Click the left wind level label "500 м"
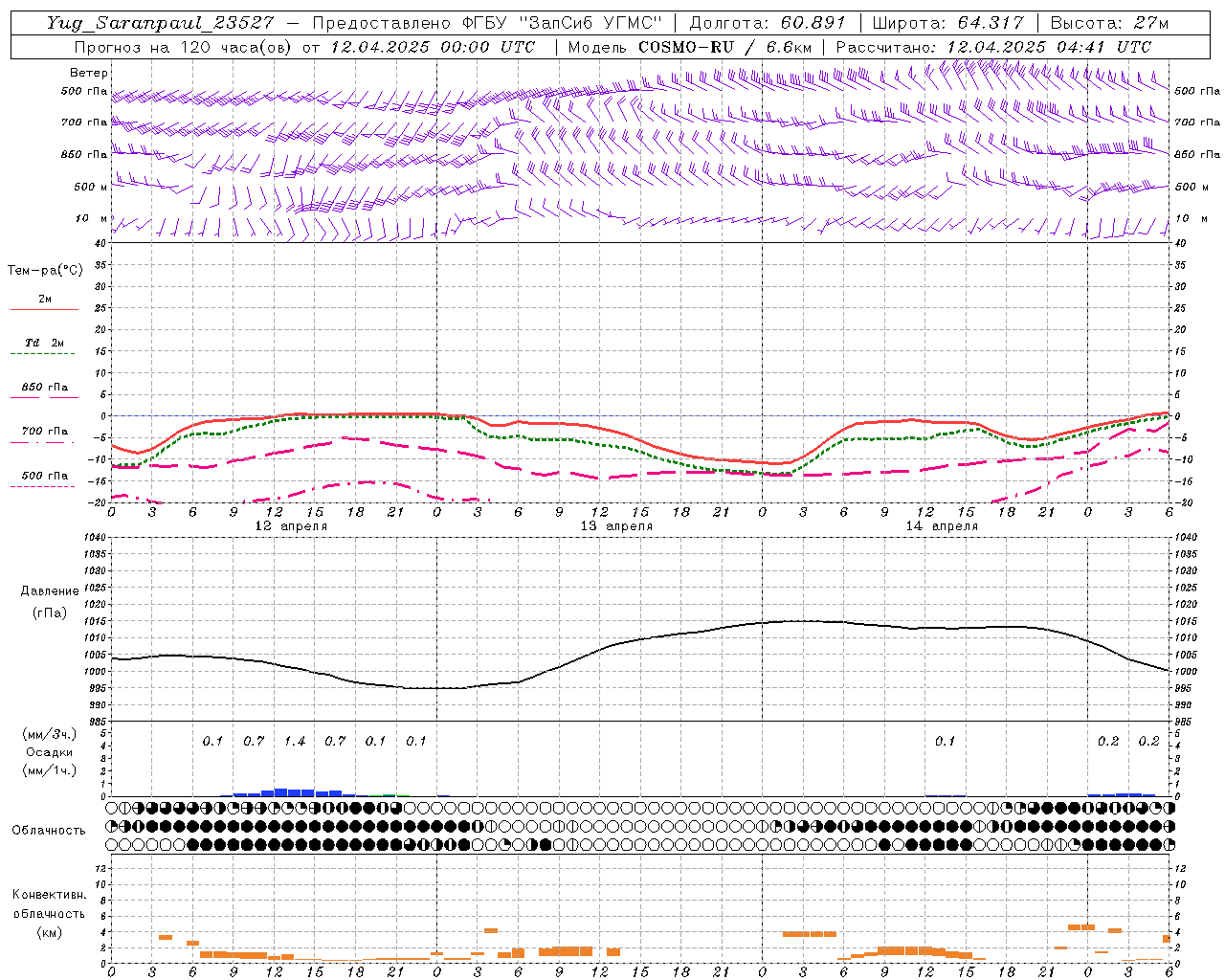 tap(91, 187)
